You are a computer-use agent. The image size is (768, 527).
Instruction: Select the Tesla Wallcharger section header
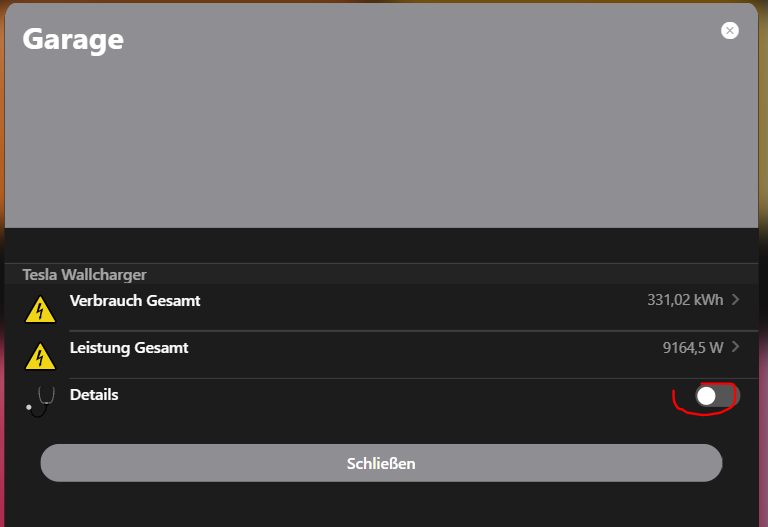point(84,274)
